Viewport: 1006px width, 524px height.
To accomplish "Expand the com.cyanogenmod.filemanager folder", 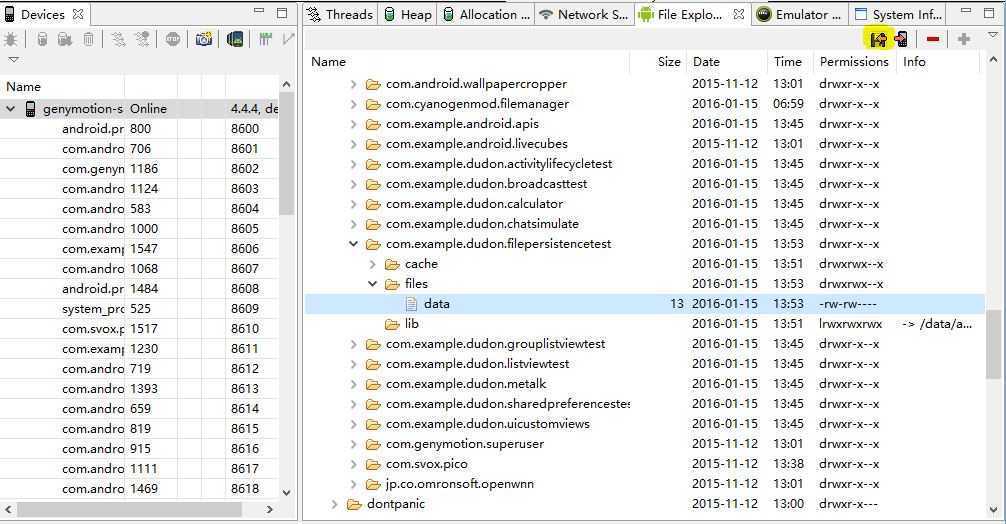I will [x=353, y=104].
